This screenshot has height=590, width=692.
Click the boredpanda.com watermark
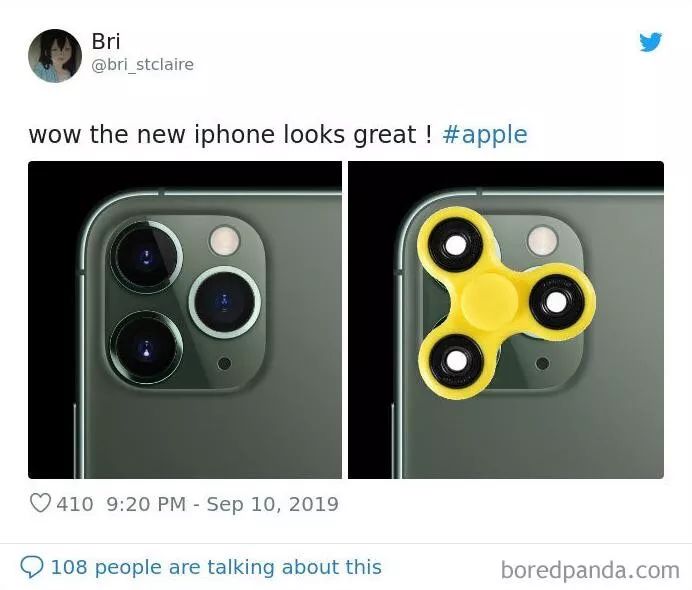[590, 570]
